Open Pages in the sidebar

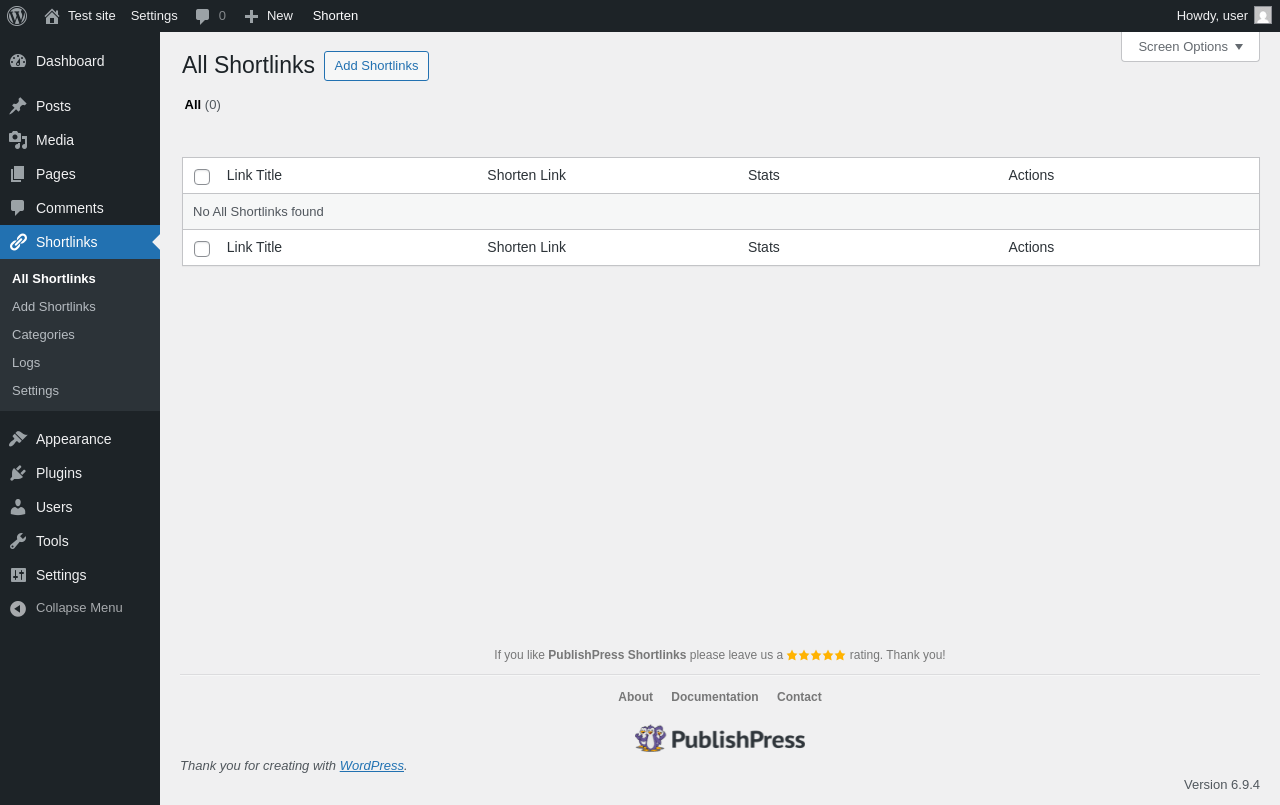[80, 174]
